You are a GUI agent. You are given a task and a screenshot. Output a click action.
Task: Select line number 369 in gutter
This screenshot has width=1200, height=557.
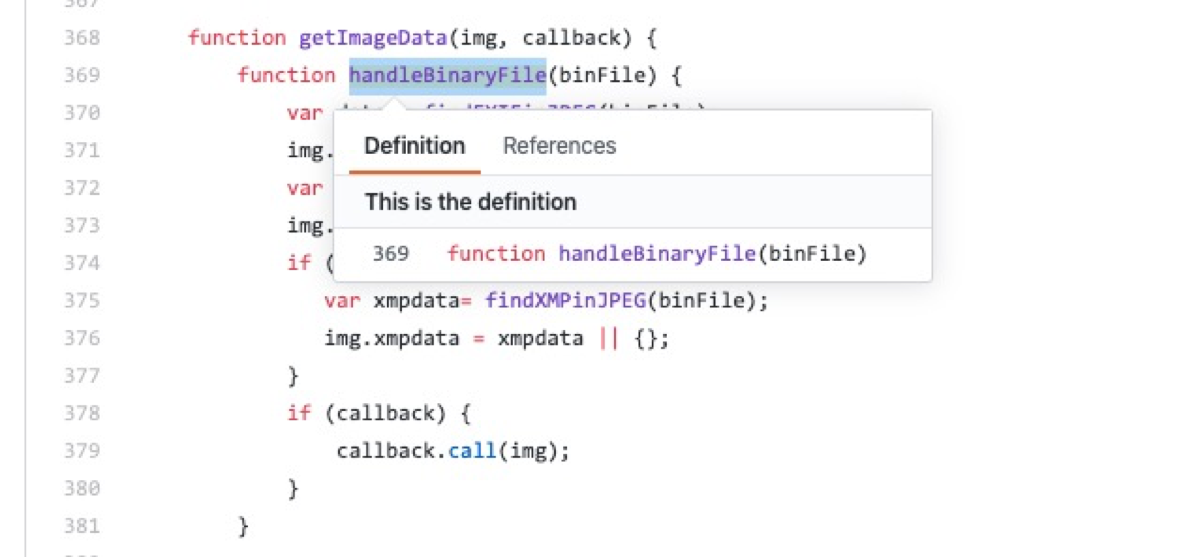(x=81, y=75)
